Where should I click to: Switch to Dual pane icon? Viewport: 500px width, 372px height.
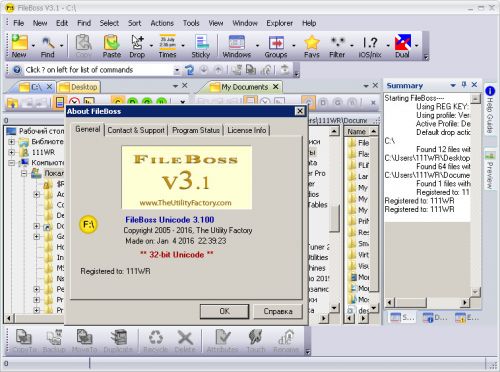tap(402, 46)
